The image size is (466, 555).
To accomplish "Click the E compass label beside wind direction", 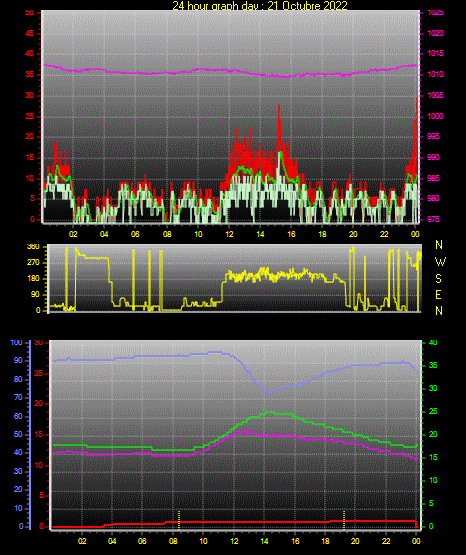I will [x=438, y=295].
